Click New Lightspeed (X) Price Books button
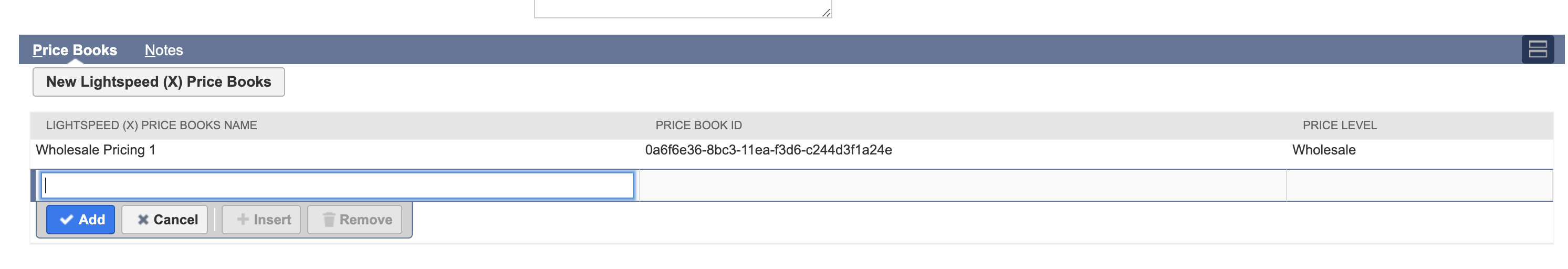The width and height of the screenshot is (1568, 269). click(158, 81)
